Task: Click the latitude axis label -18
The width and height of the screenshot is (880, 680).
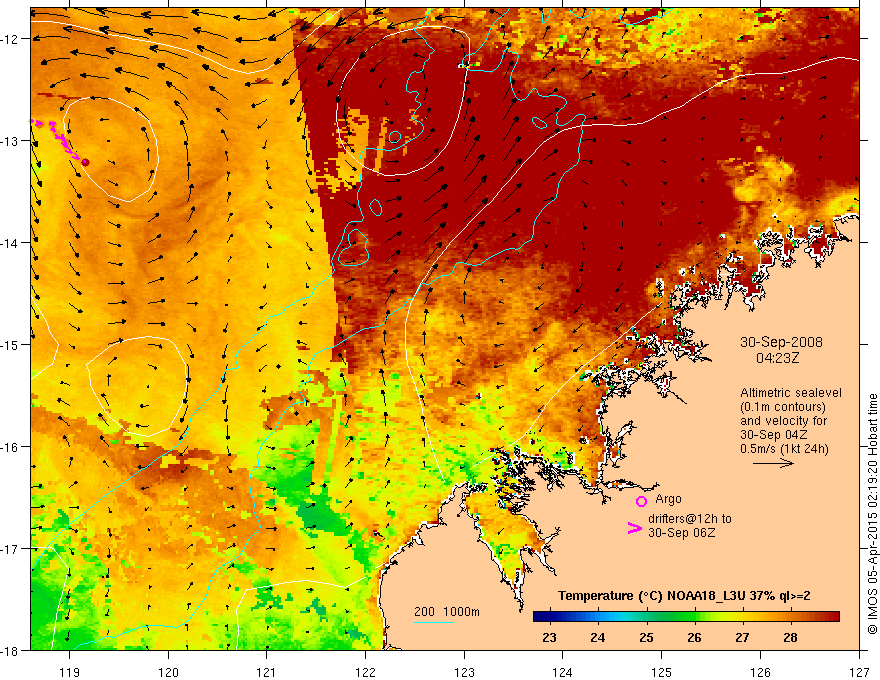Action: coord(9,650)
